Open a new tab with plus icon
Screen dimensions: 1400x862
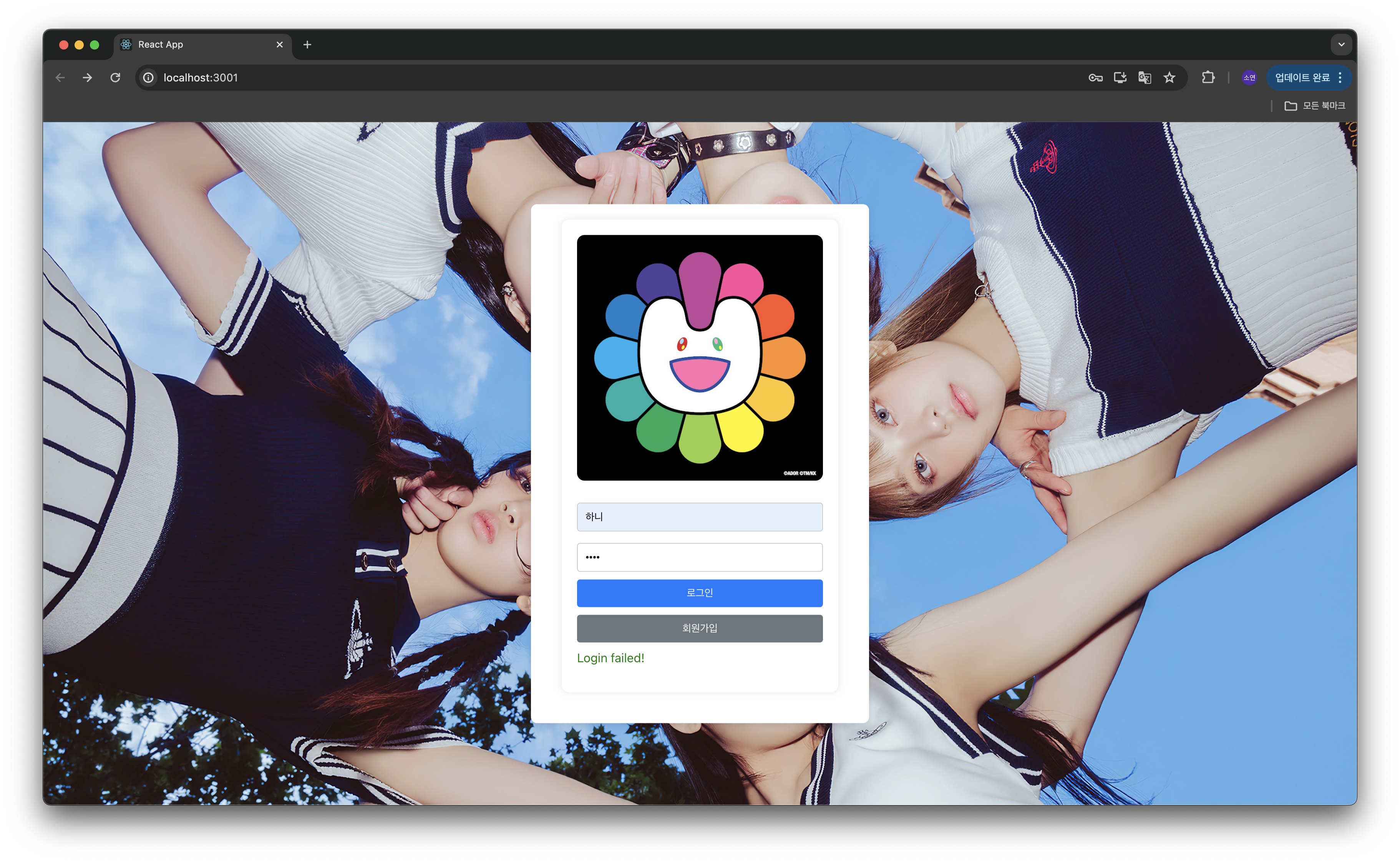click(x=307, y=45)
